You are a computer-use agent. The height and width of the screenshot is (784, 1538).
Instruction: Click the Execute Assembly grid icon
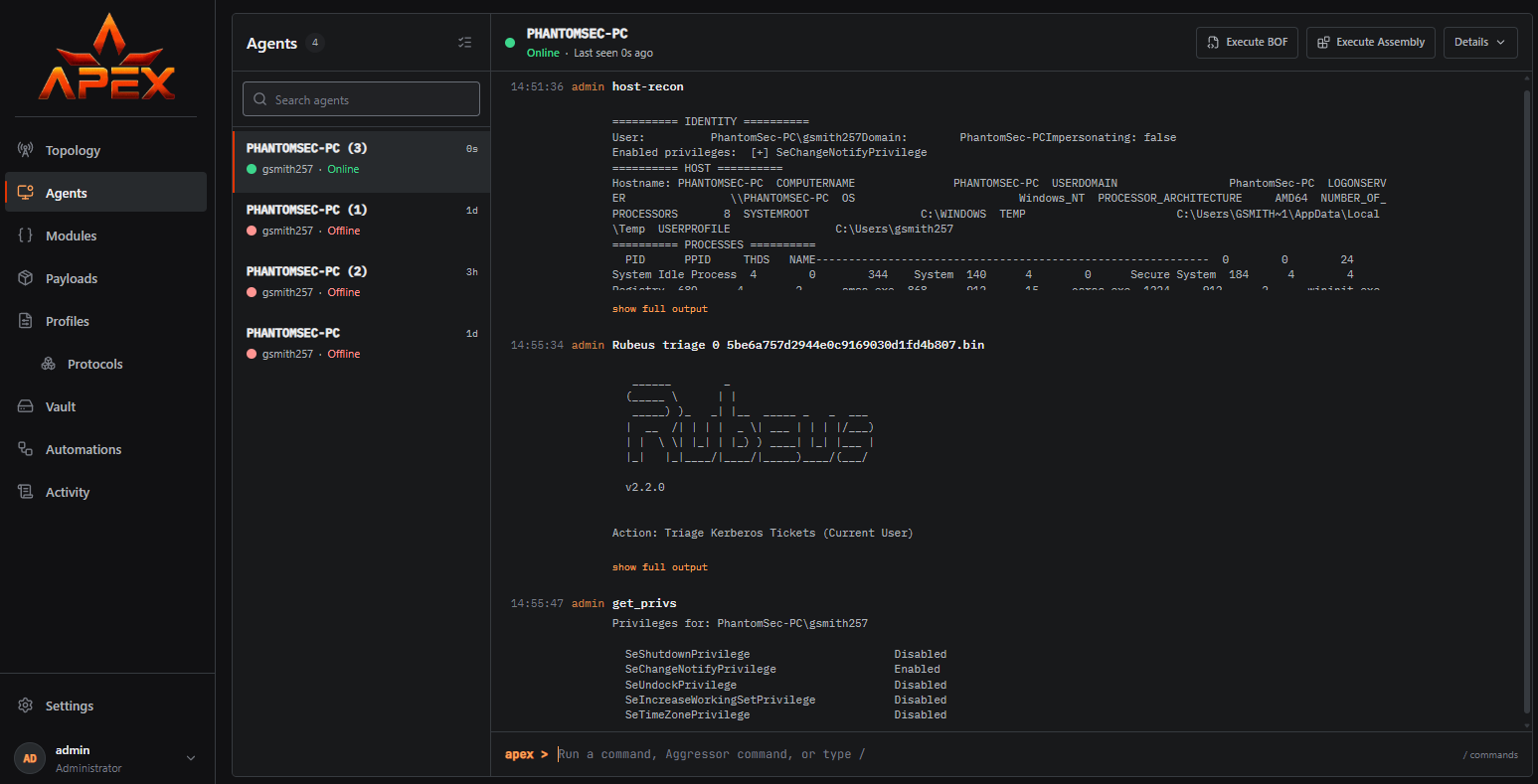click(x=1323, y=43)
